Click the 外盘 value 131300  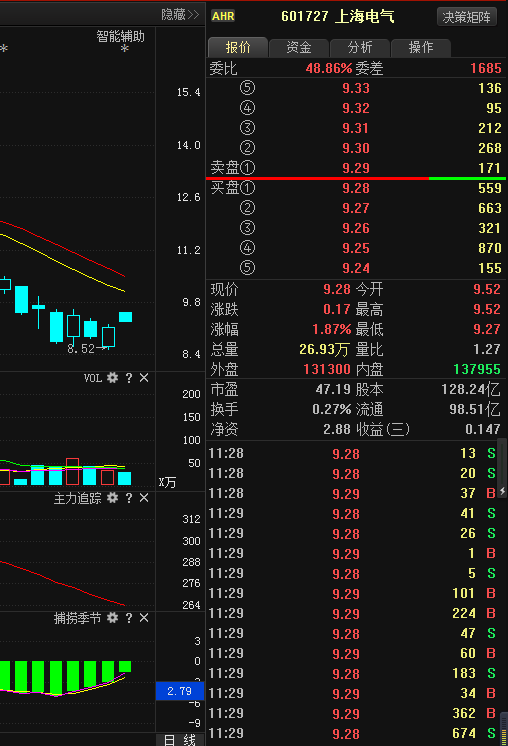327,369
